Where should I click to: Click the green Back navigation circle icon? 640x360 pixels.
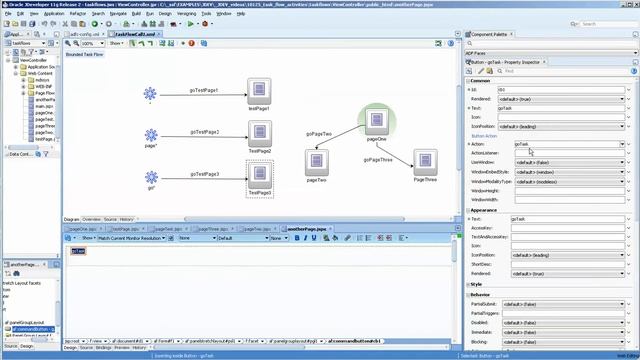click(95, 24)
